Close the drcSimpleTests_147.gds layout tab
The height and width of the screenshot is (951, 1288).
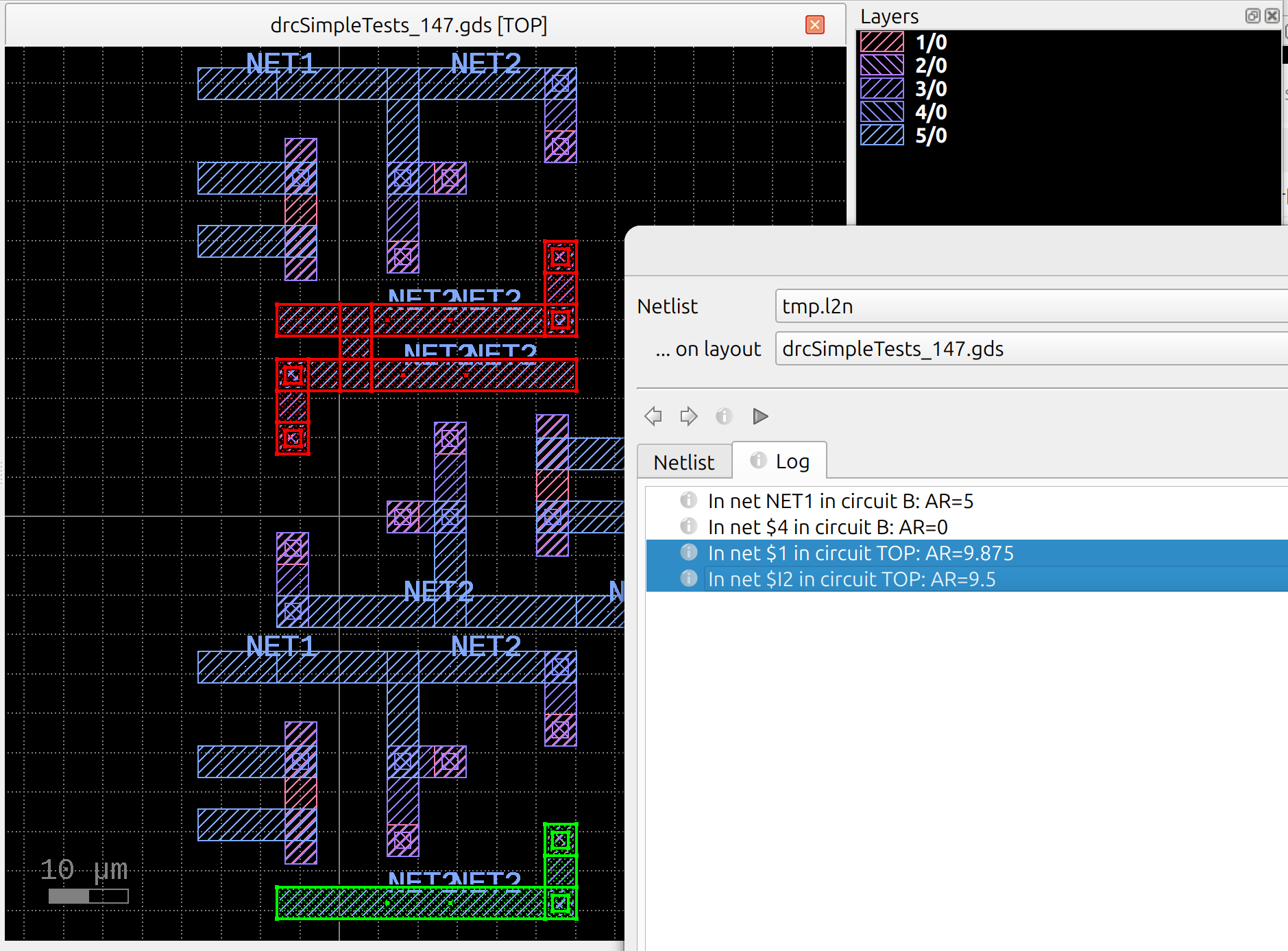tap(814, 25)
